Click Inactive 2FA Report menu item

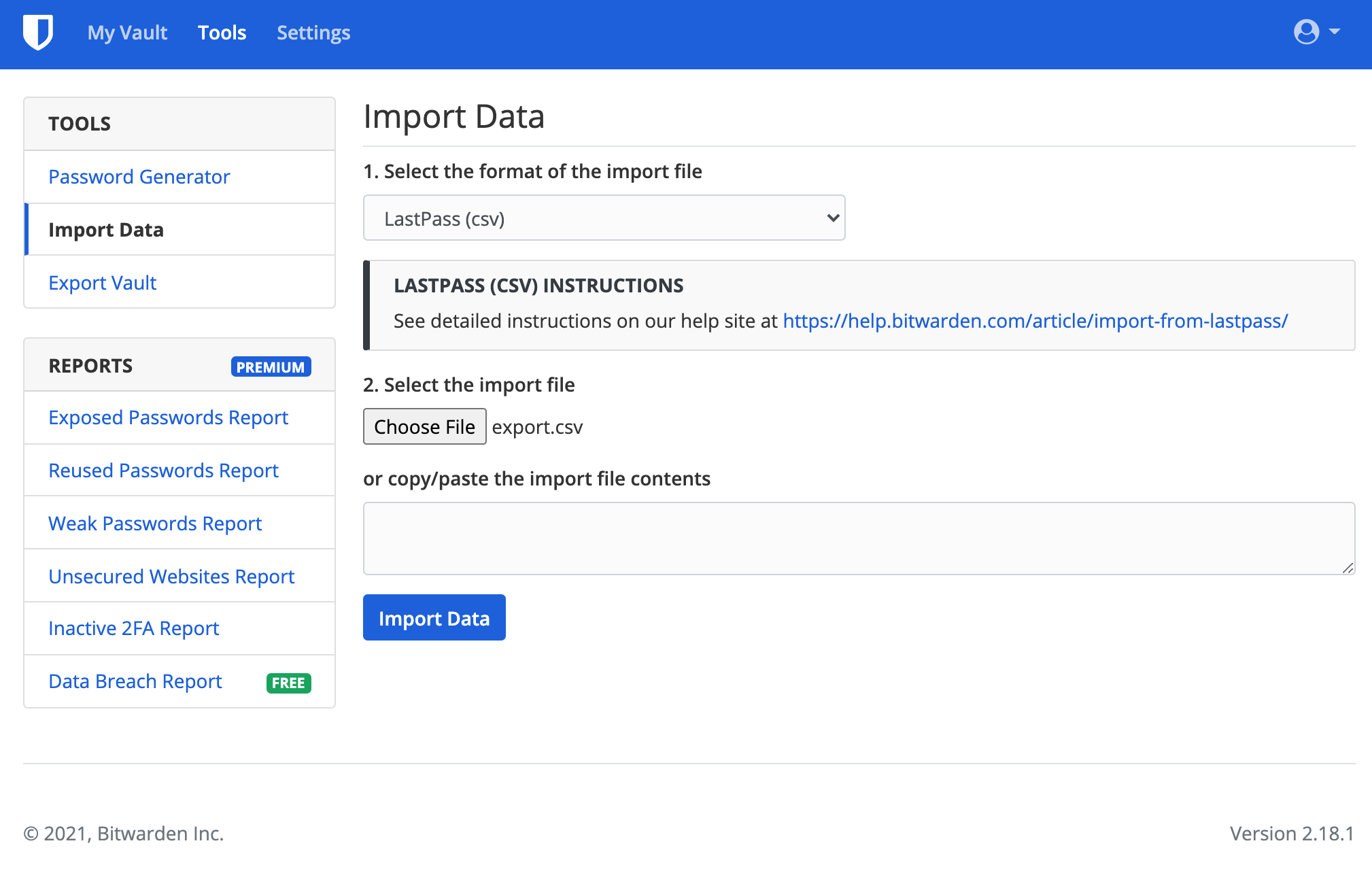click(x=134, y=629)
